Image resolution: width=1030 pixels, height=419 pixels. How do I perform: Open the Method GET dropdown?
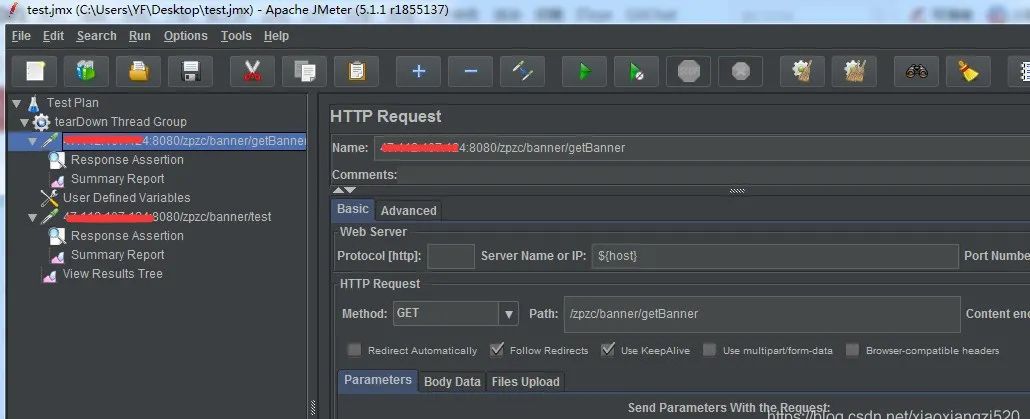[456, 313]
